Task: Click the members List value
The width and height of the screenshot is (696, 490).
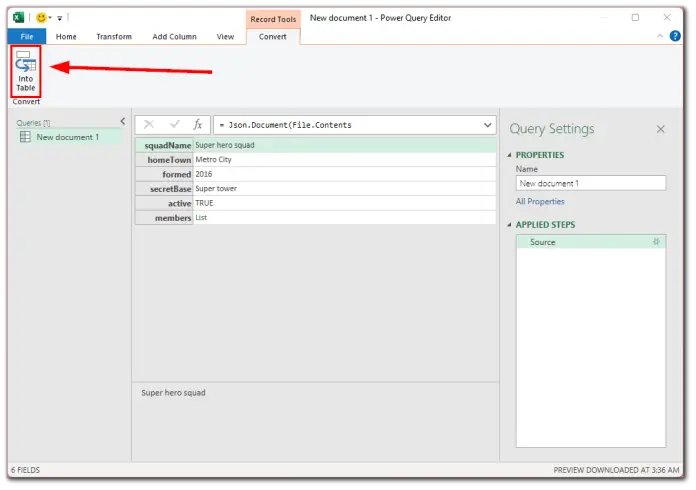Action: click(201, 217)
